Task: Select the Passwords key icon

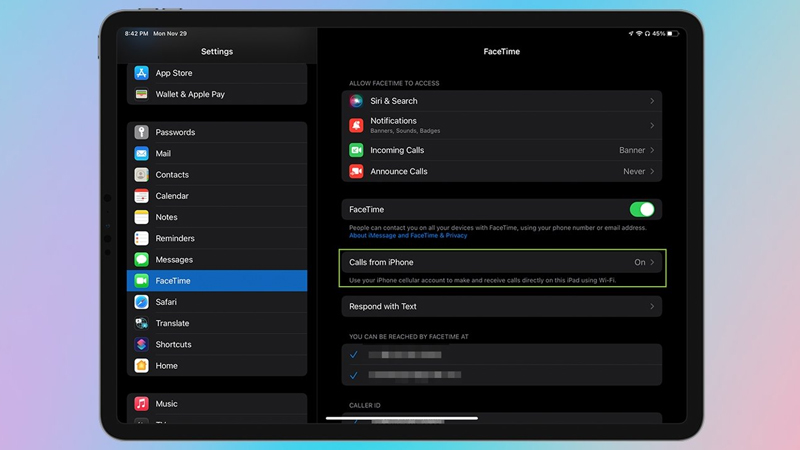Action: [x=141, y=132]
